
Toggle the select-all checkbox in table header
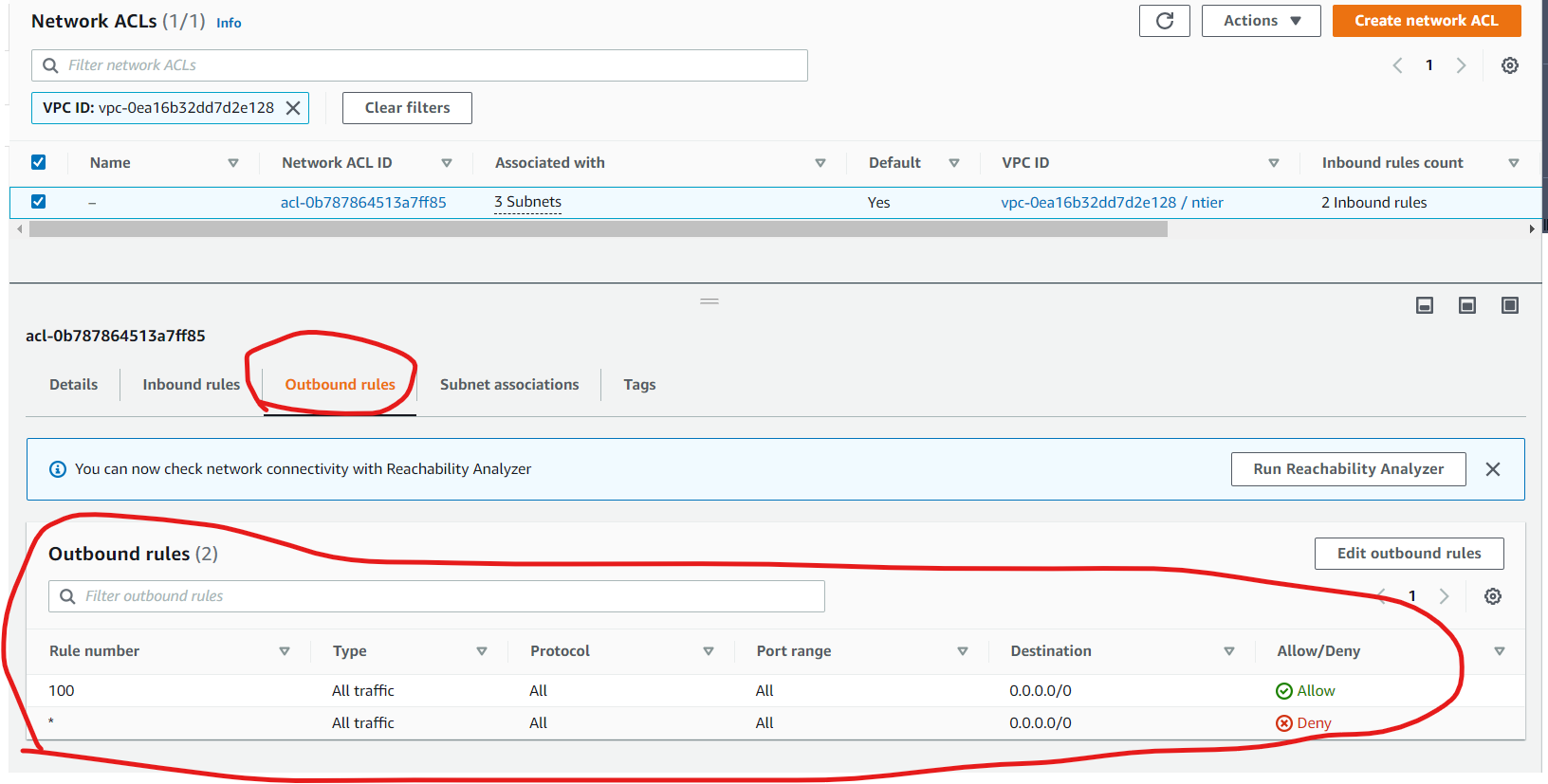(38, 162)
